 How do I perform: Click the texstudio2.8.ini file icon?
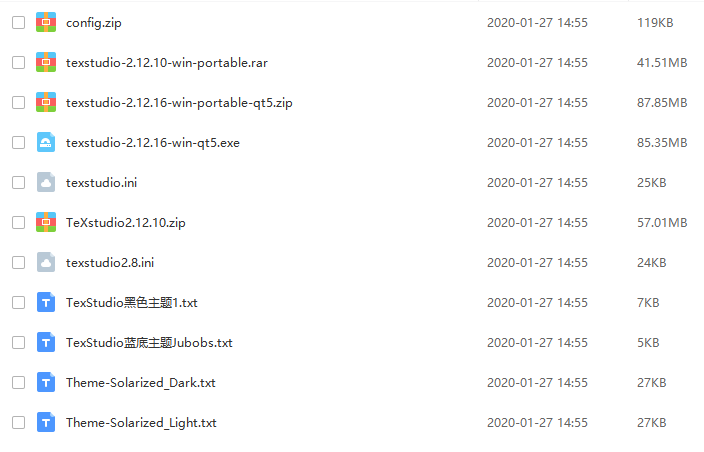[46, 262]
